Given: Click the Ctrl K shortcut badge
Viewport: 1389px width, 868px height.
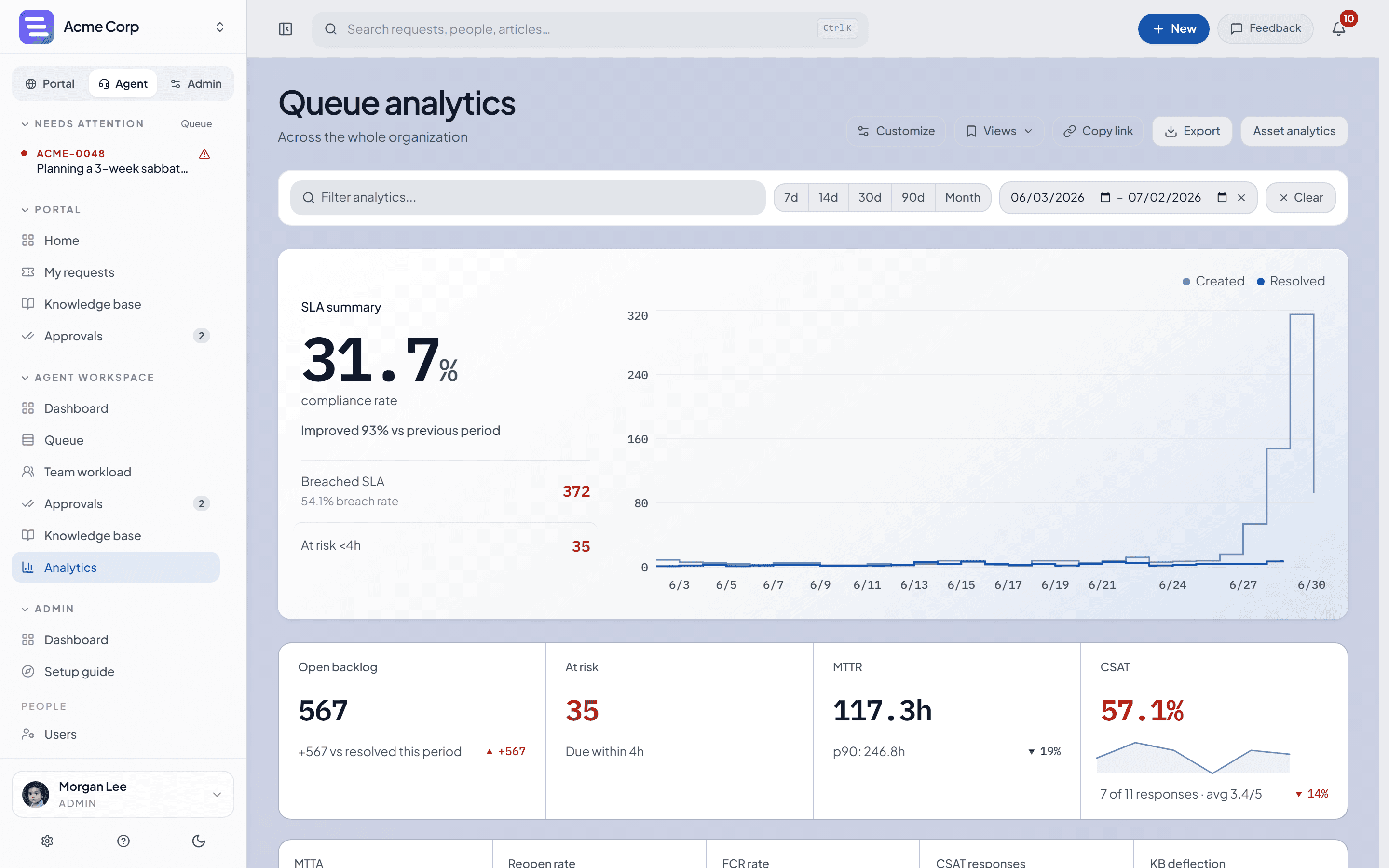Looking at the screenshot, I should coord(837,28).
